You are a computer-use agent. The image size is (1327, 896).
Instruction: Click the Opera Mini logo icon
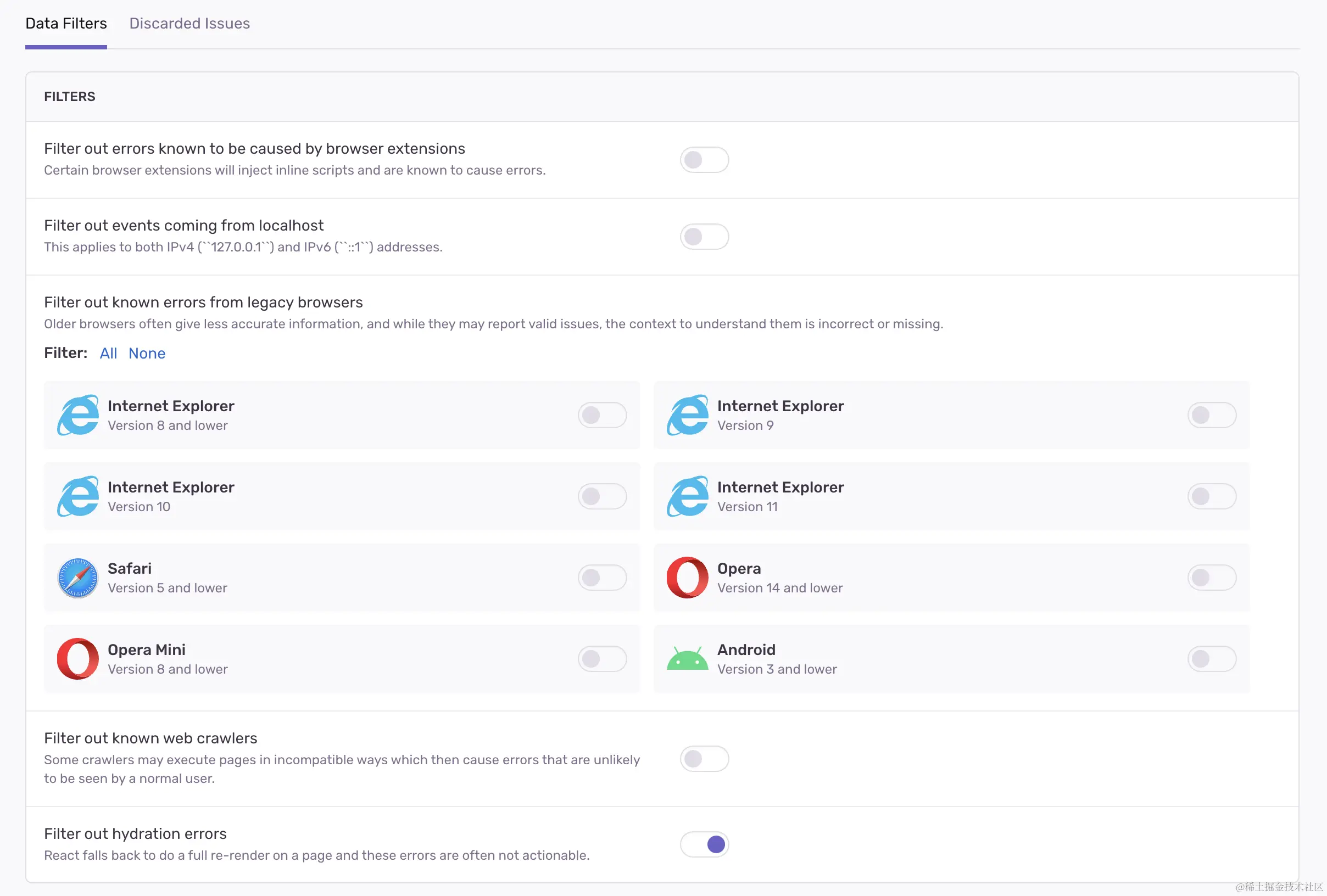coord(77,659)
